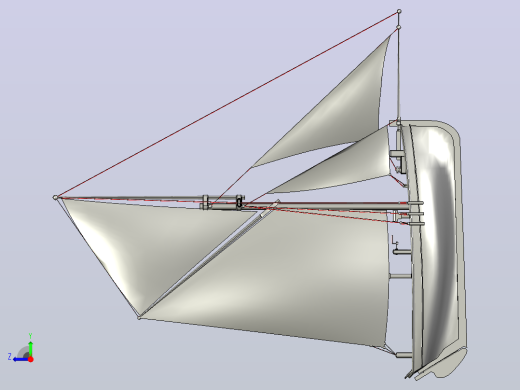The image size is (520, 390).
Task: Click the green Y axis of the orientation triad
Action: (30, 349)
